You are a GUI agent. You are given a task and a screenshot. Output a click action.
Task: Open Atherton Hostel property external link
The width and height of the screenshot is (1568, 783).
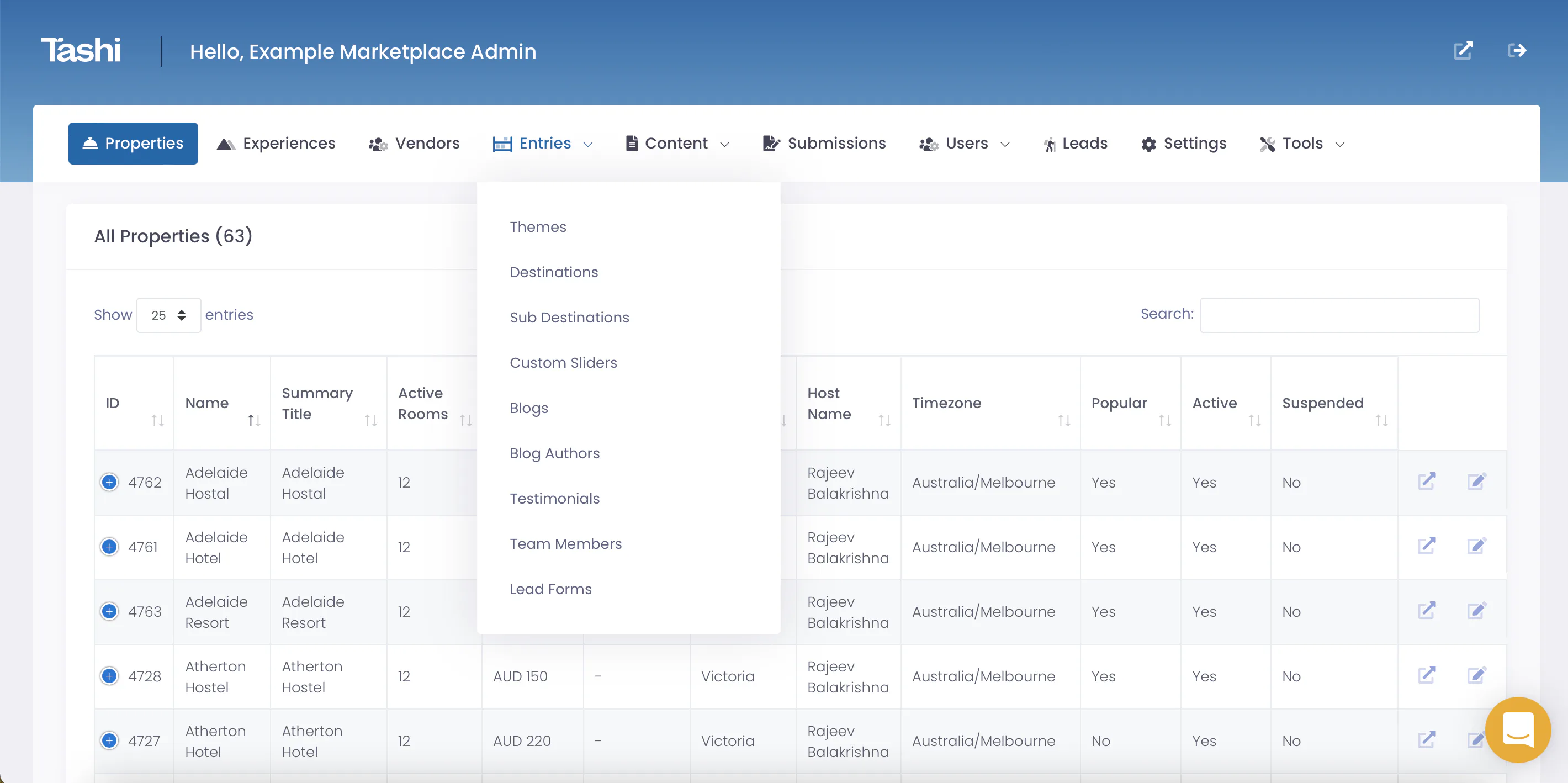coord(1427,675)
